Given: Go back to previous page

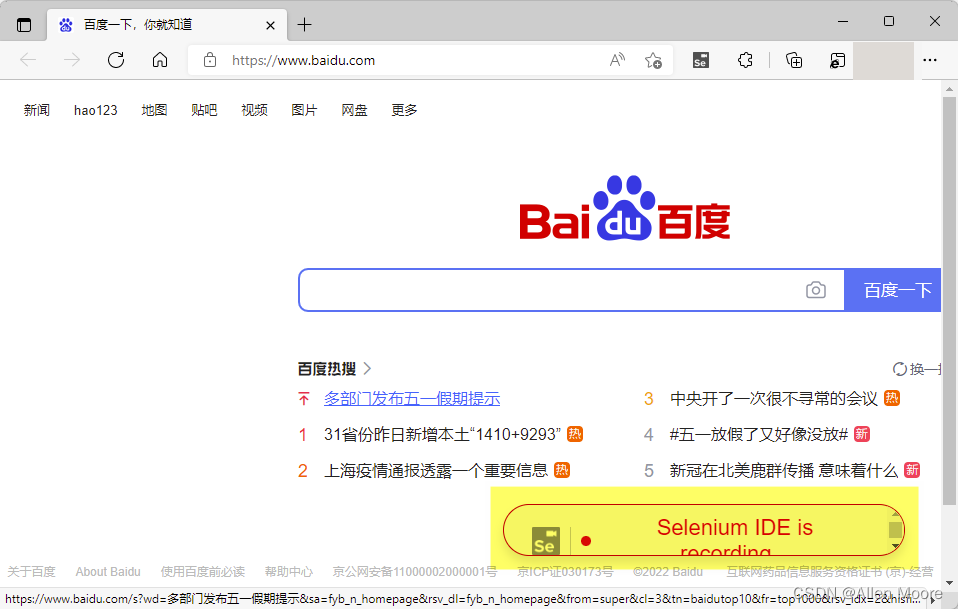Looking at the screenshot, I should click(28, 60).
